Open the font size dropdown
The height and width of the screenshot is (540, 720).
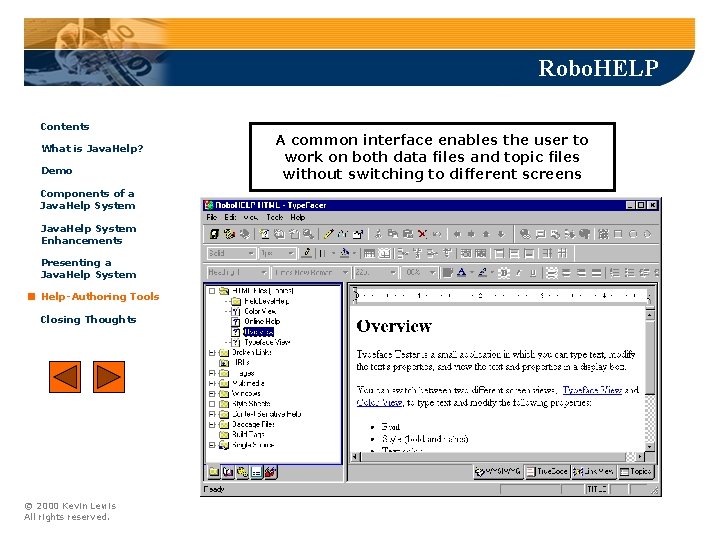(393, 273)
